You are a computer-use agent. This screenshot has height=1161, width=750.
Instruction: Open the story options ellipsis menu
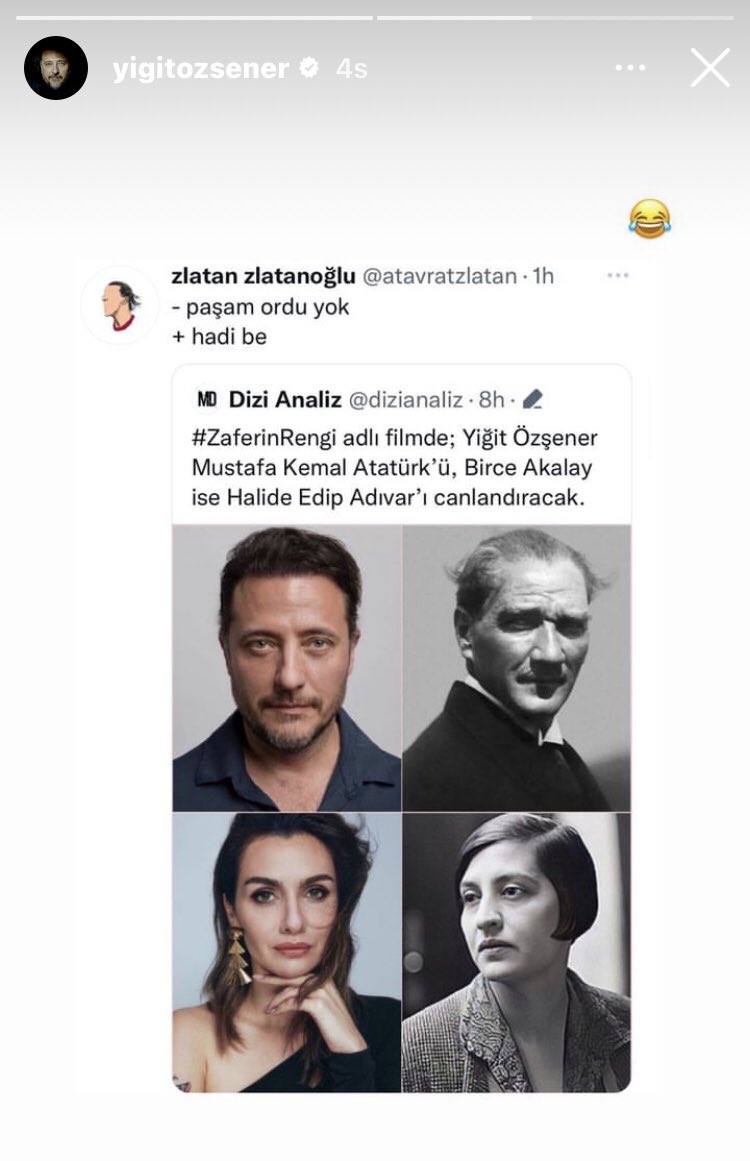(630, 66)
